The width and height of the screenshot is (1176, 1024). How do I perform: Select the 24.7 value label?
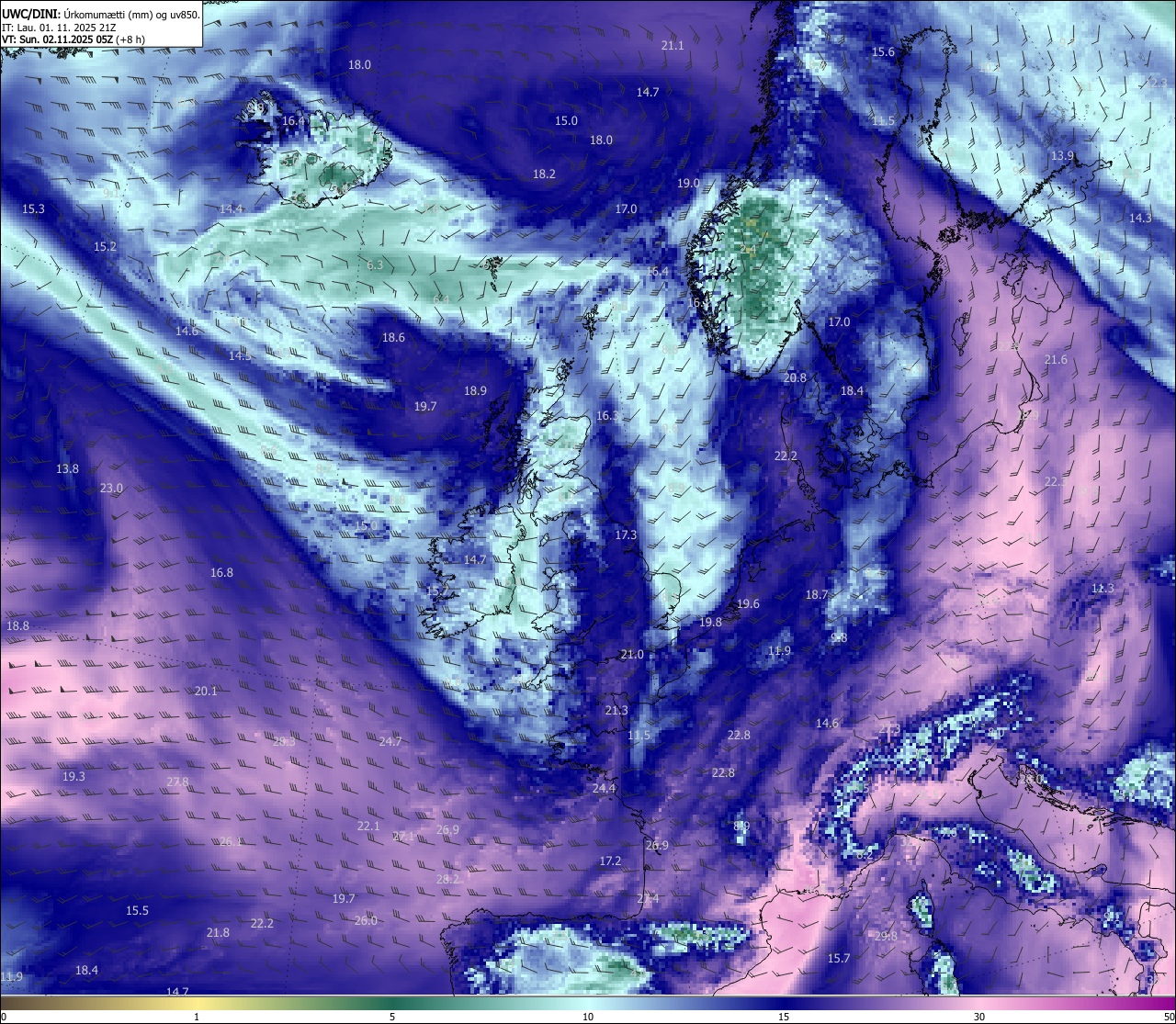click(390, 741)
